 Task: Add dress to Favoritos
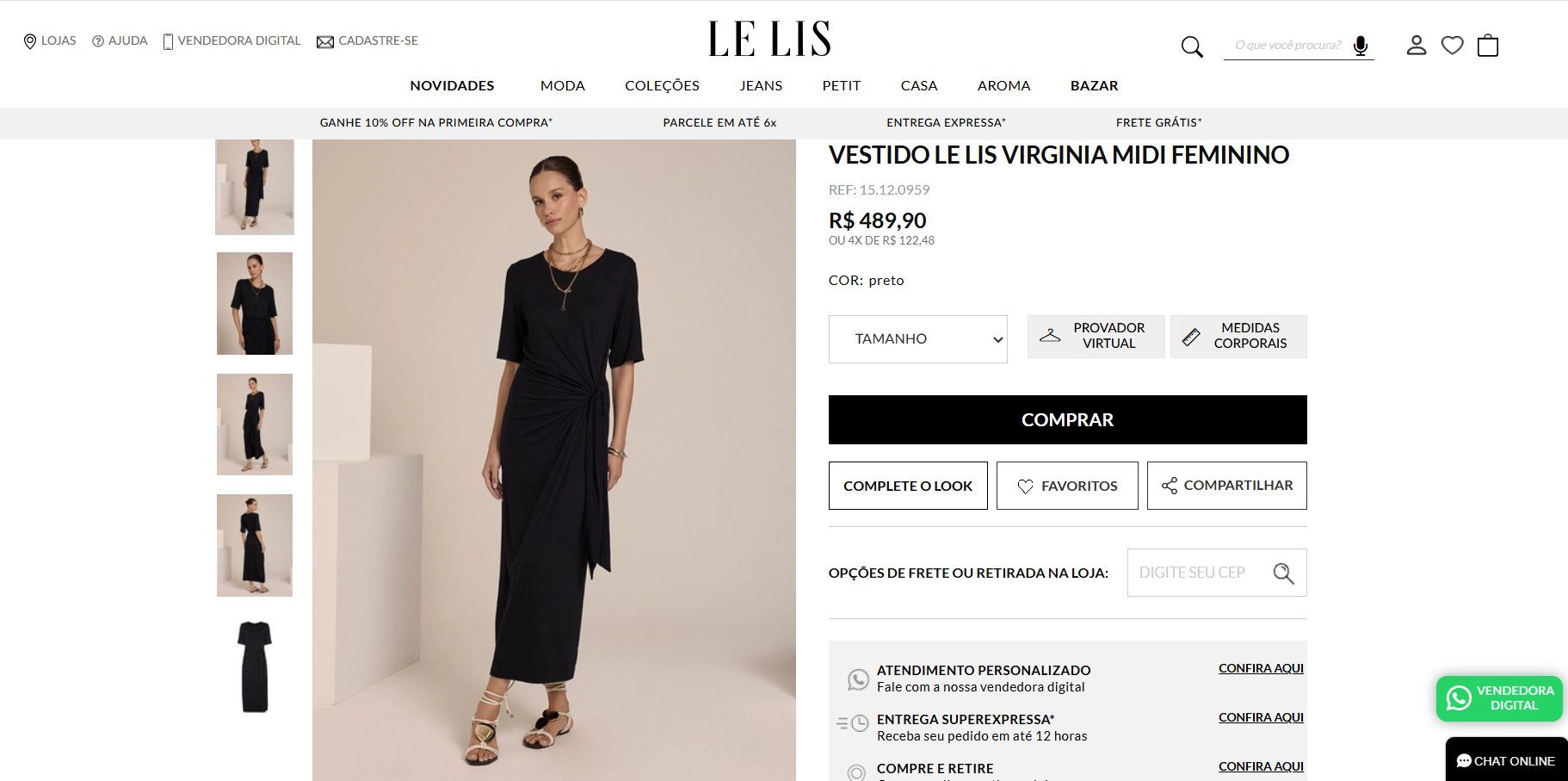tap(1067, 486)
